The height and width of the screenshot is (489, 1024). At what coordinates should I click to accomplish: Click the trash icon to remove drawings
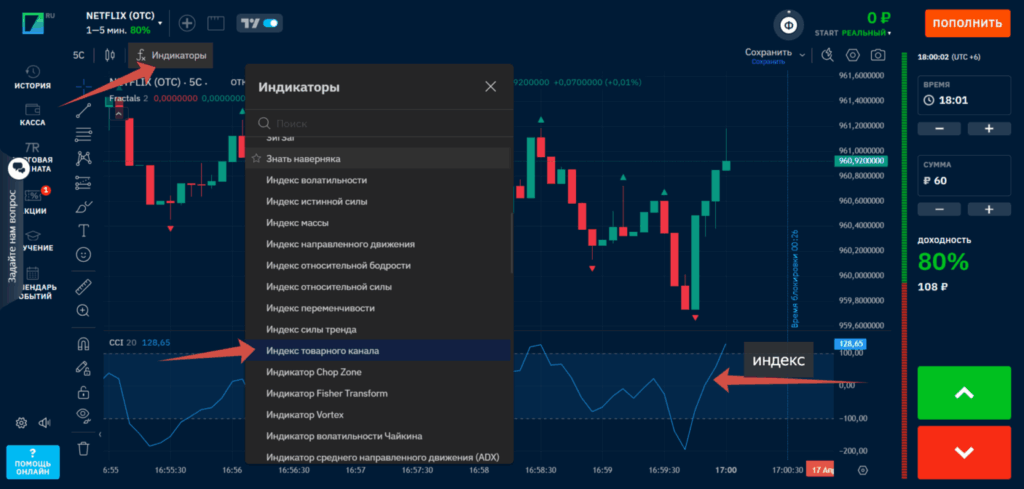[84, 447]
